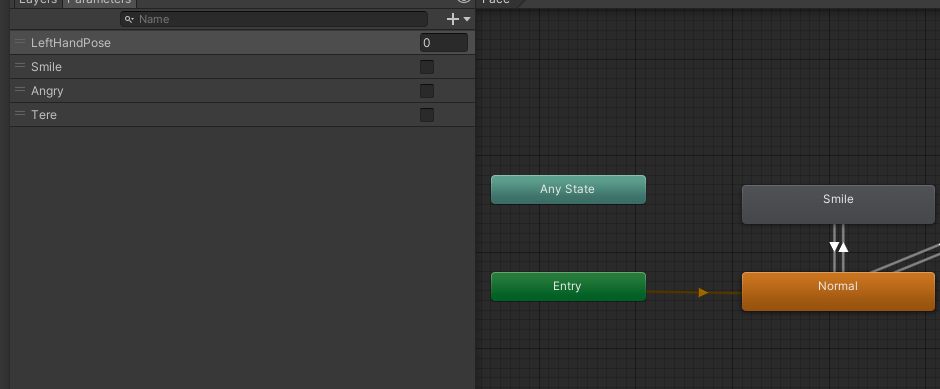The width and height of the screenshot is (940, 389).
Task: Select the Angry parameter name
Action: (47, 91)
